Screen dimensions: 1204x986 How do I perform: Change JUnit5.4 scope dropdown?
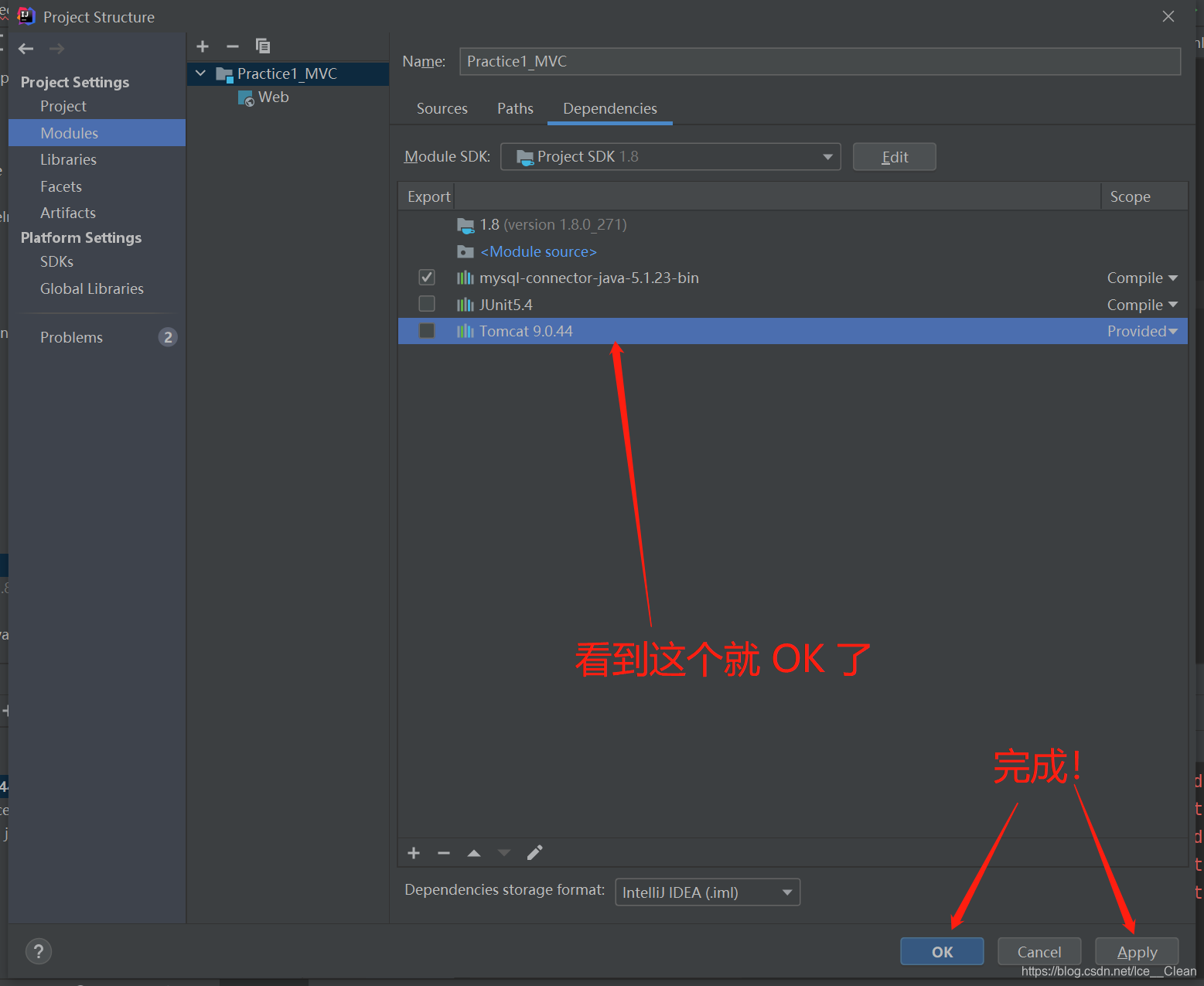pos(1142,305)
